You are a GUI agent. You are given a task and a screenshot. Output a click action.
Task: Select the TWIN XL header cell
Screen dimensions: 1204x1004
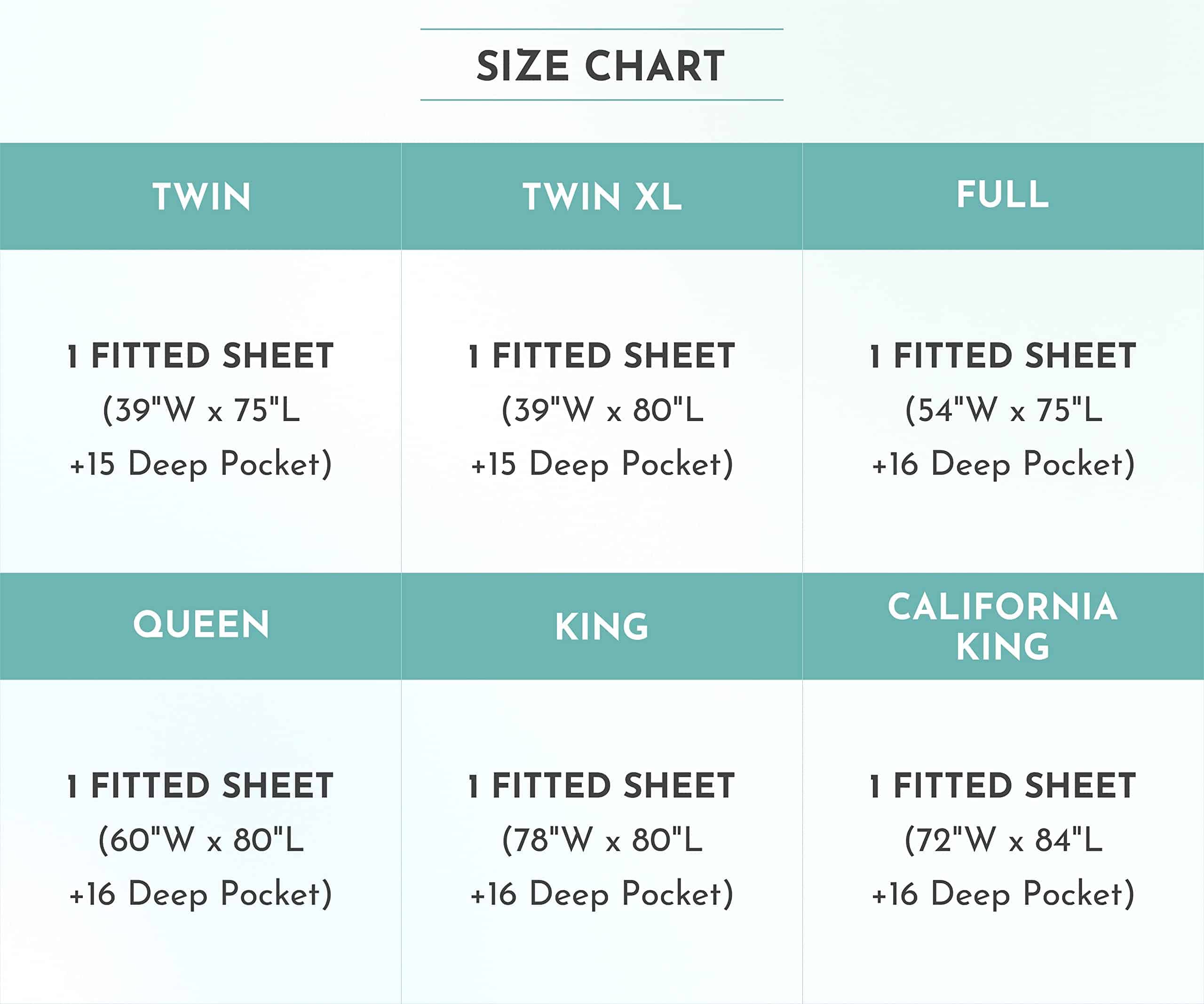tap(602, 196)
